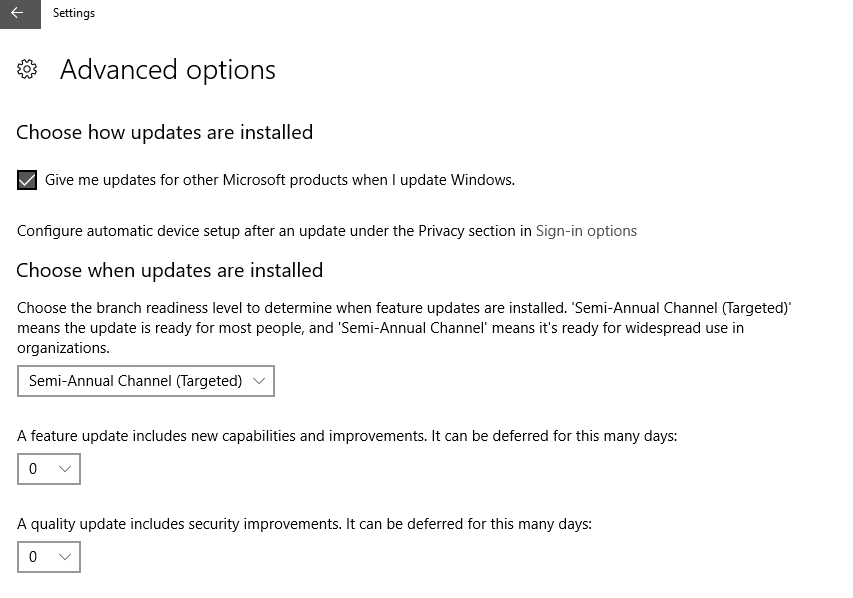Click the Advanced options page title
Viewport: 853px width, 598px height.
pos(168,70)
